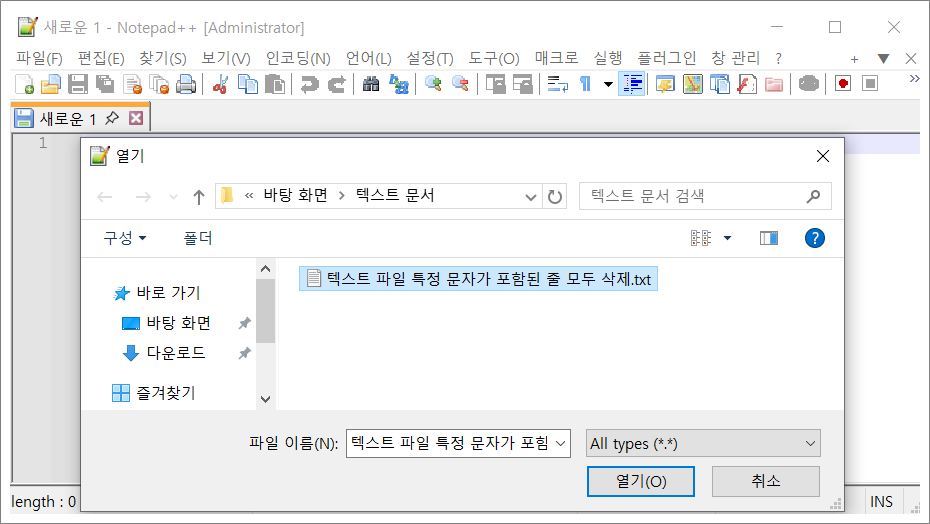The width and height of the screenshot is (930, 524).
Task: Click the Back arrow in the Open dialog
Action: coord(105,196)
